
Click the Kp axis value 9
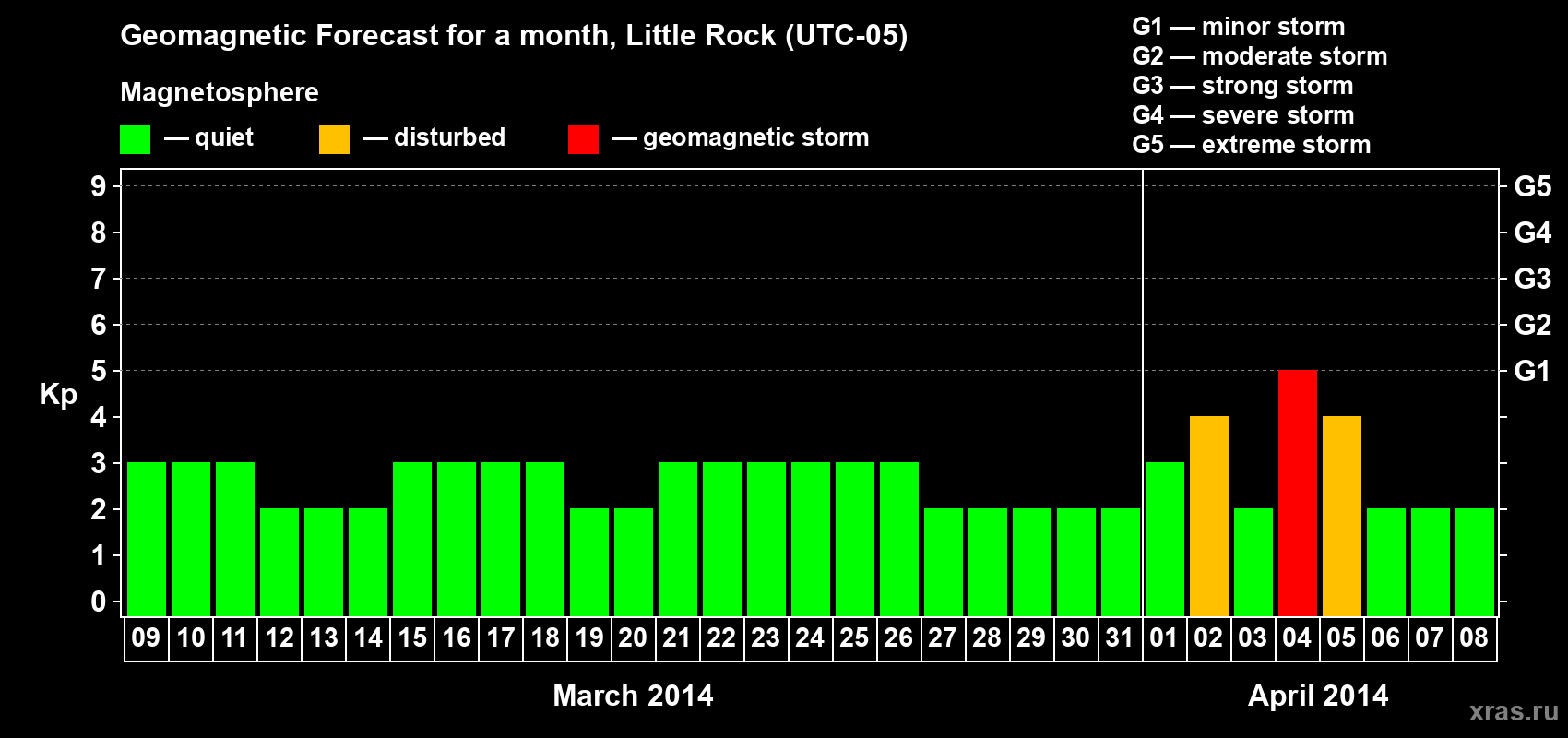pos(99,186)
